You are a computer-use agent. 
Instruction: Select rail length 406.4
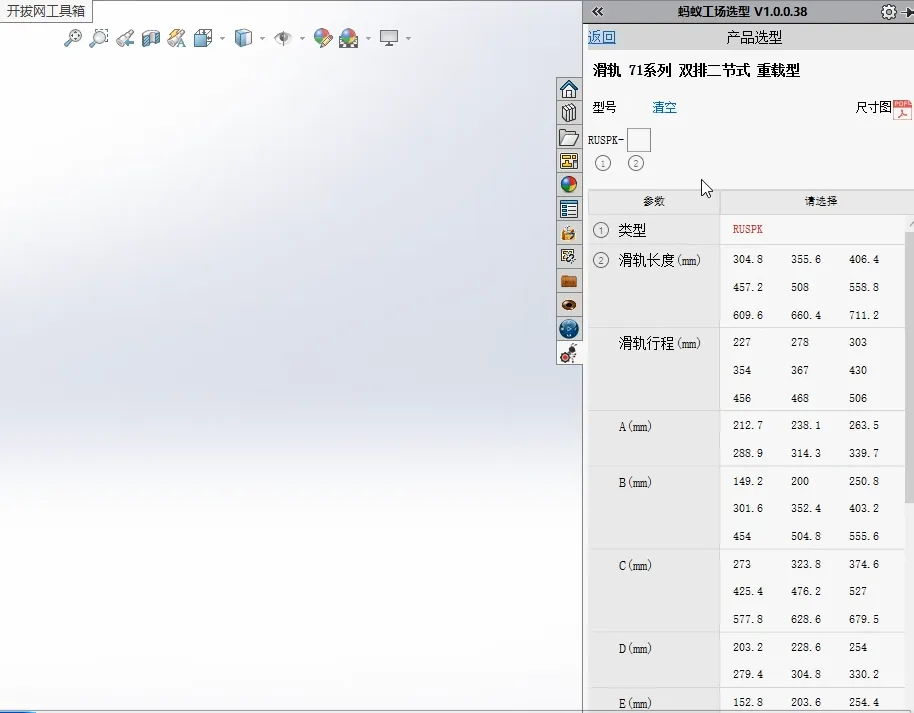[864, 259]
